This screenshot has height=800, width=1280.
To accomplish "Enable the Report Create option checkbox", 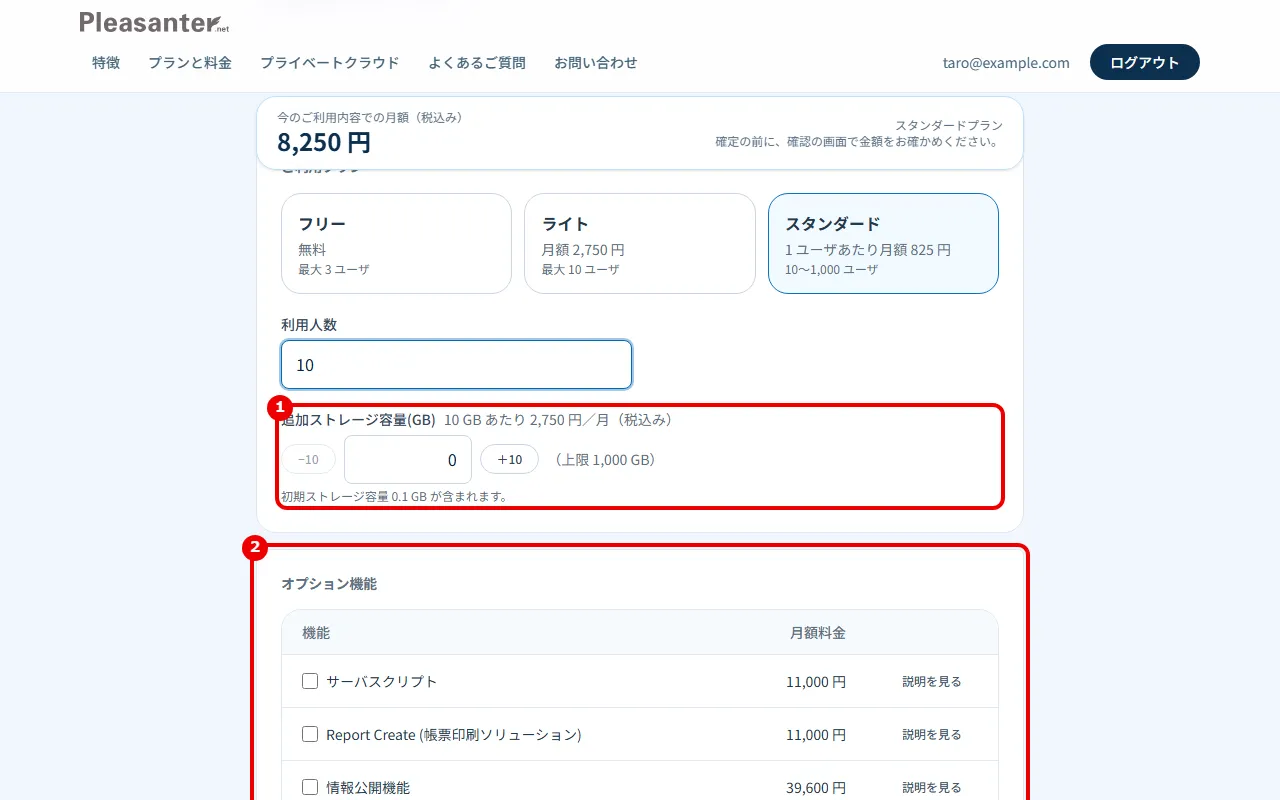I will coord(310,734).
